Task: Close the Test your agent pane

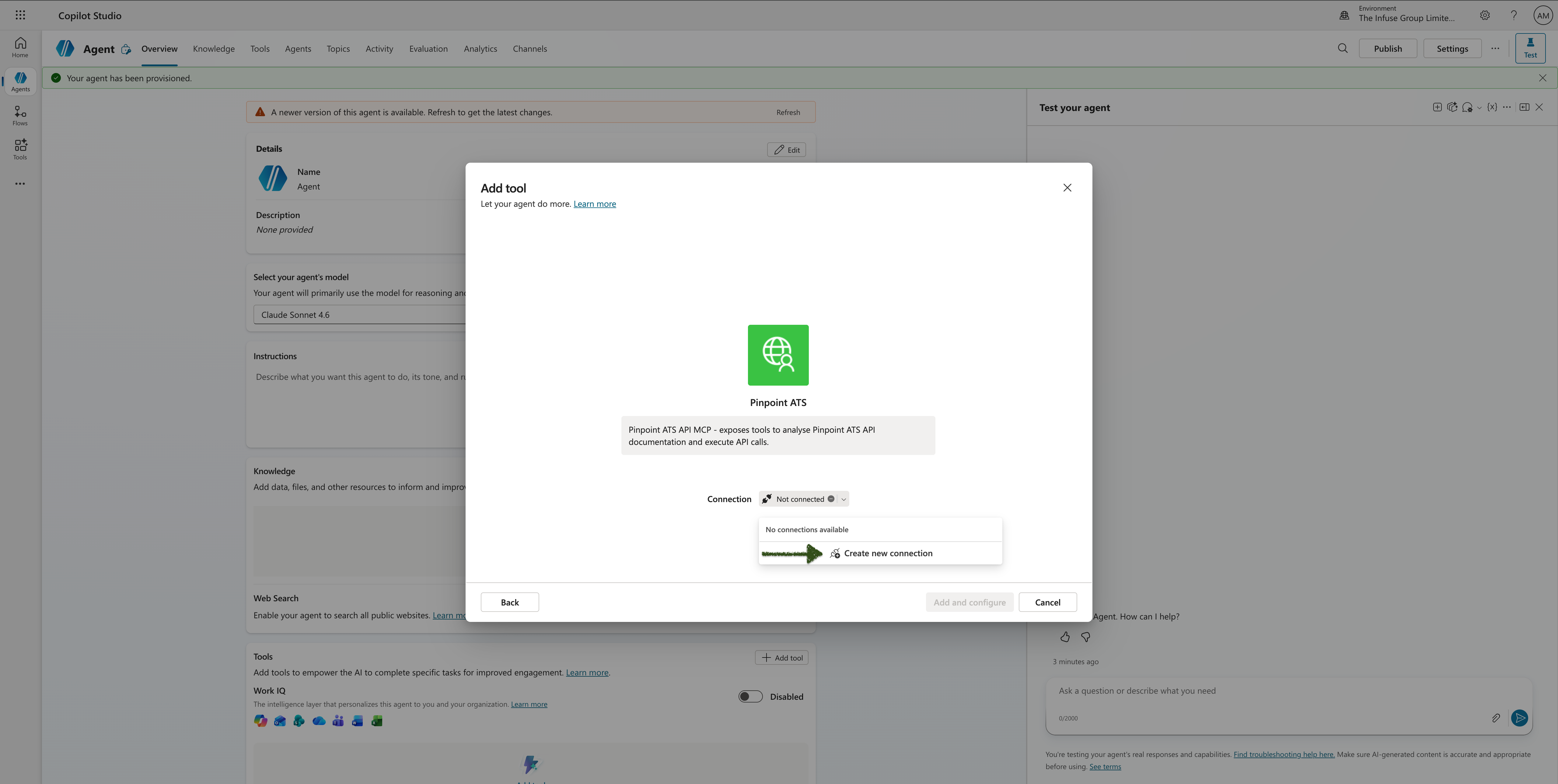Action: (x=1539, y=108)
